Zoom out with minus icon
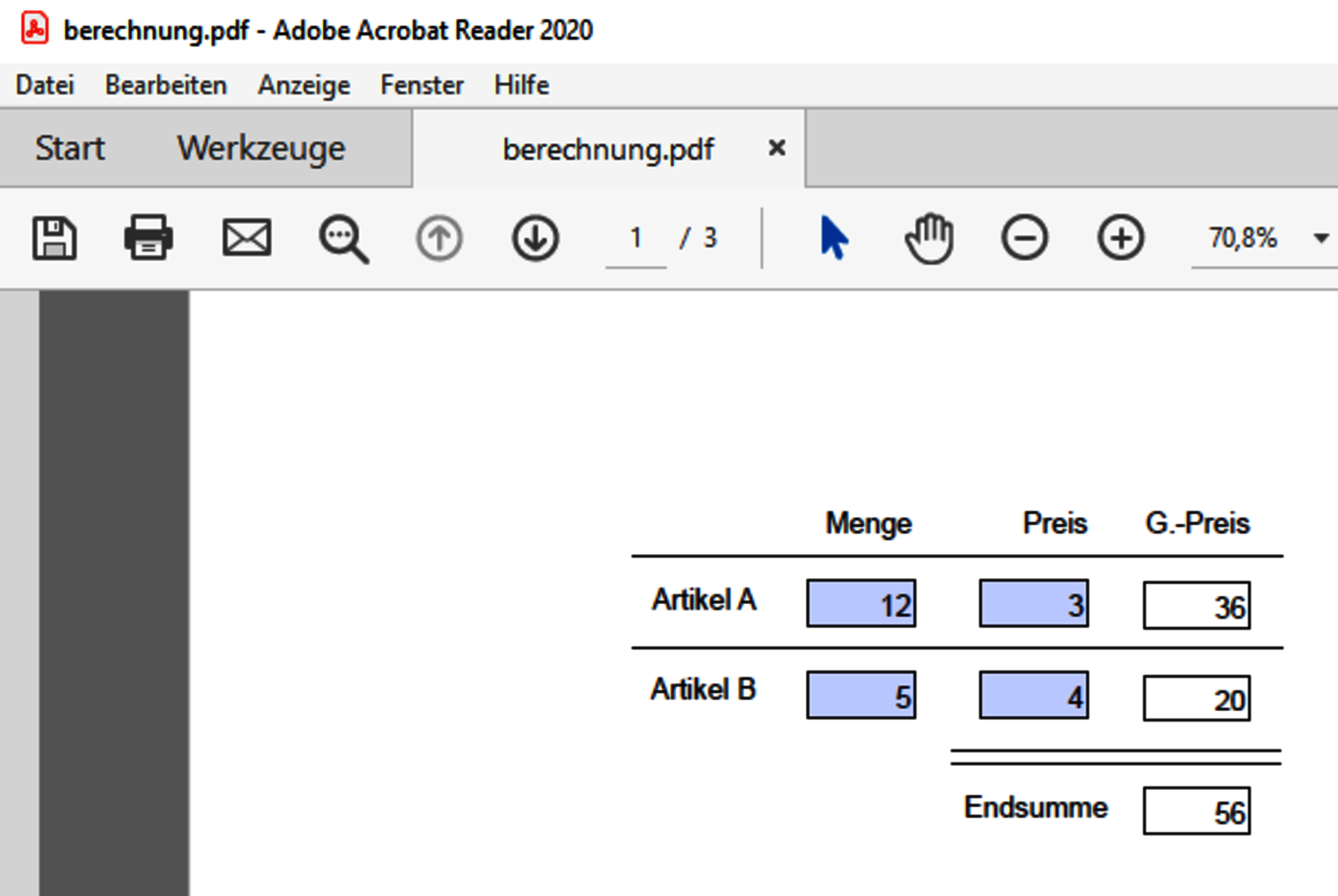Viewport: 1338px width, 896px height. [x=1024, y=239]
